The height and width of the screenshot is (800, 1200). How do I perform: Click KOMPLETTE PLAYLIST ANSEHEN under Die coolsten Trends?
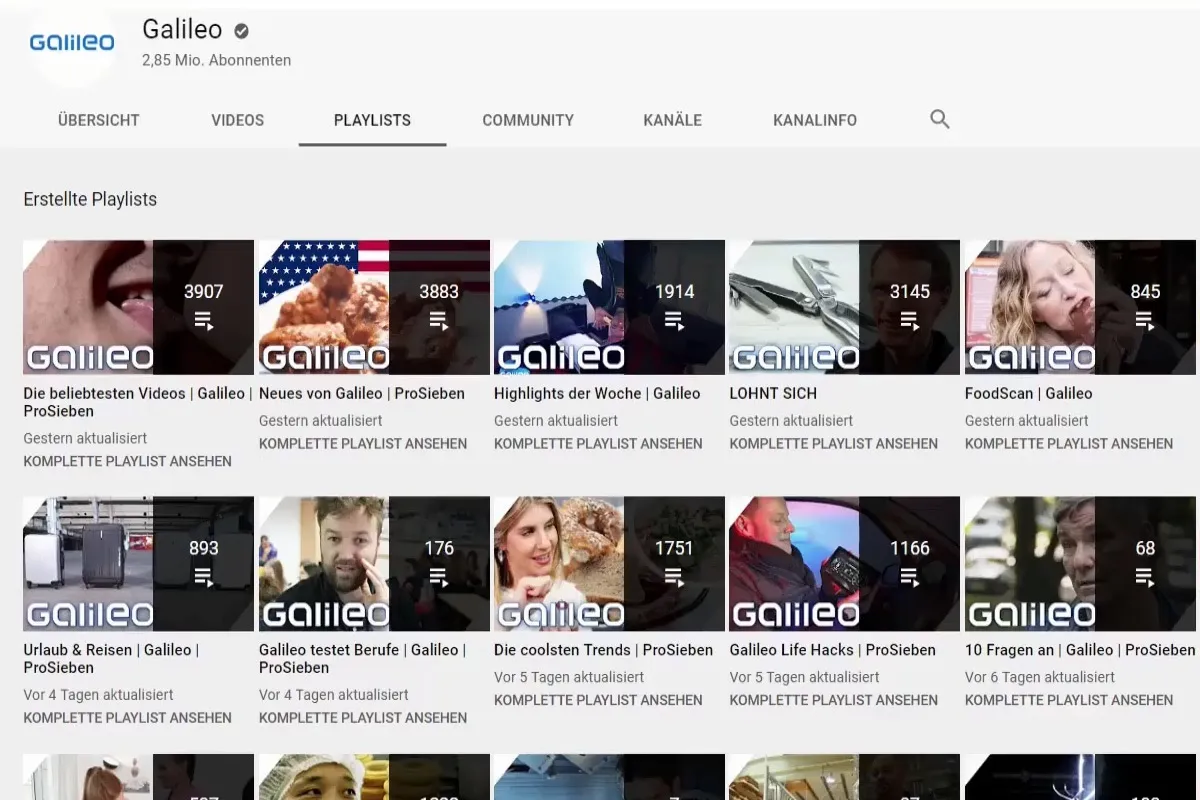[598, 701]
